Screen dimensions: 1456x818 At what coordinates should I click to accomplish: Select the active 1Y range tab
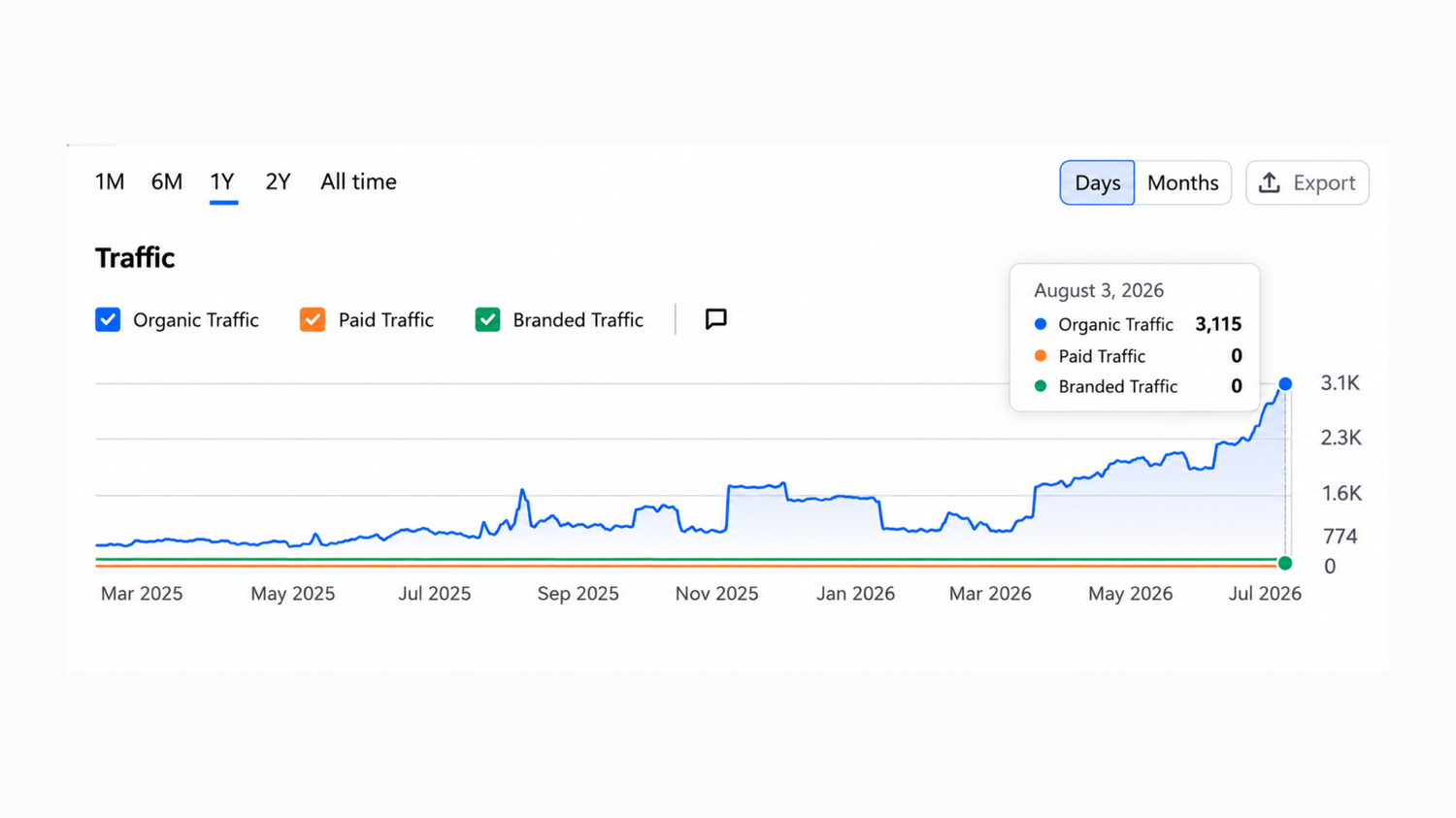click(x=222, y=181)
